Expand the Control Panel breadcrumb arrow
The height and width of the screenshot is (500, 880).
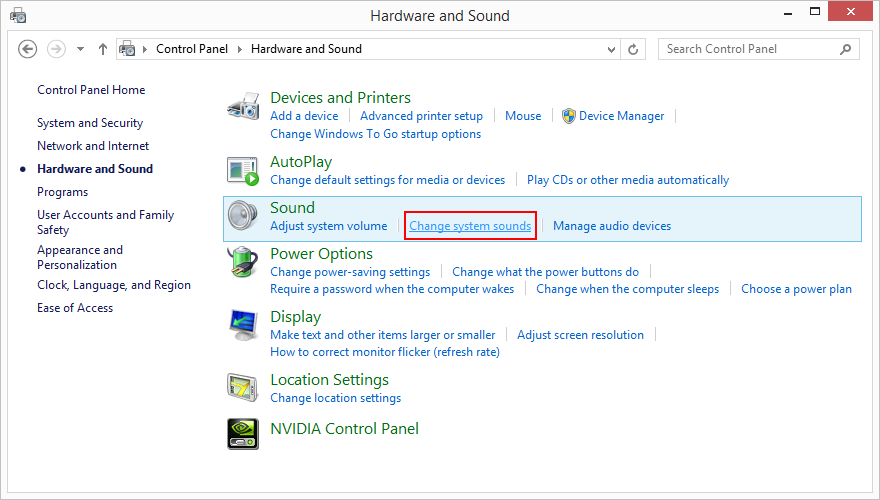(240, 49)
